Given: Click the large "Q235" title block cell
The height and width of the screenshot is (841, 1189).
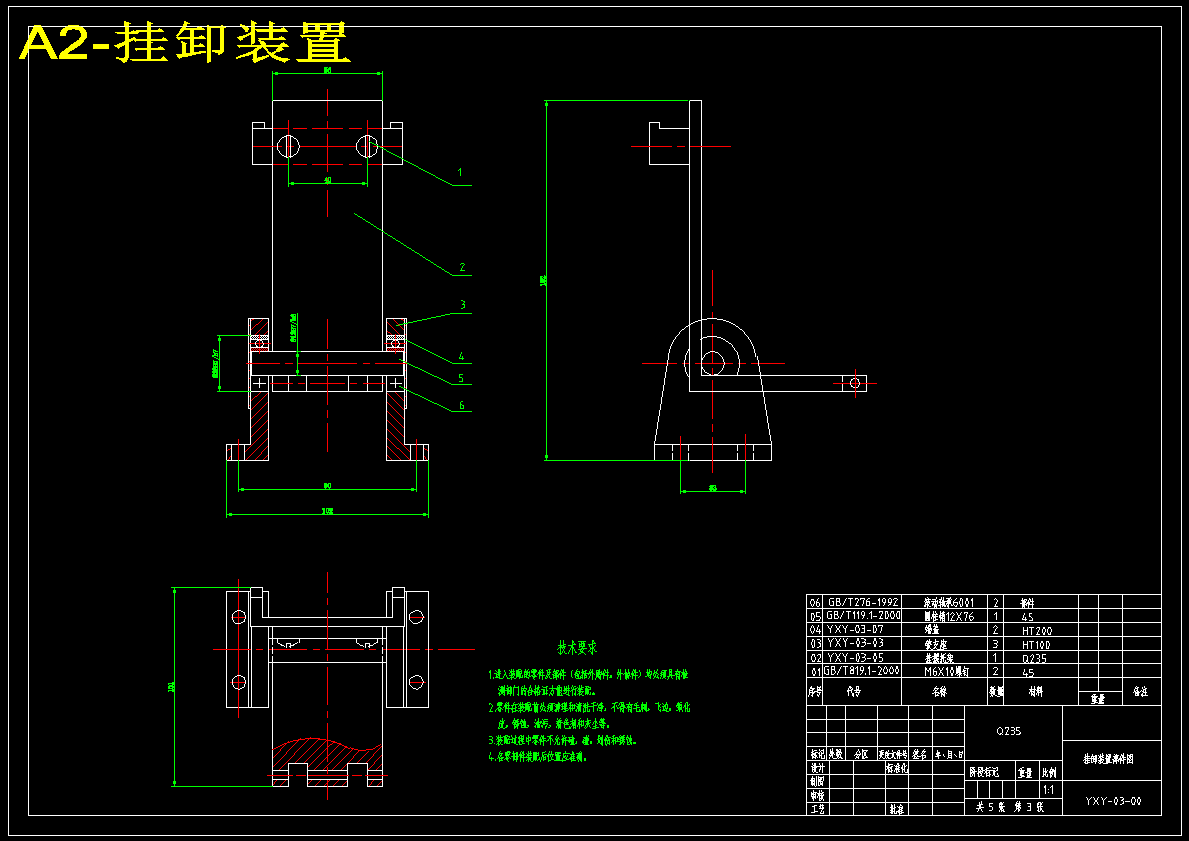Looking at the screenshot, I should click(x=1009, y=732).
